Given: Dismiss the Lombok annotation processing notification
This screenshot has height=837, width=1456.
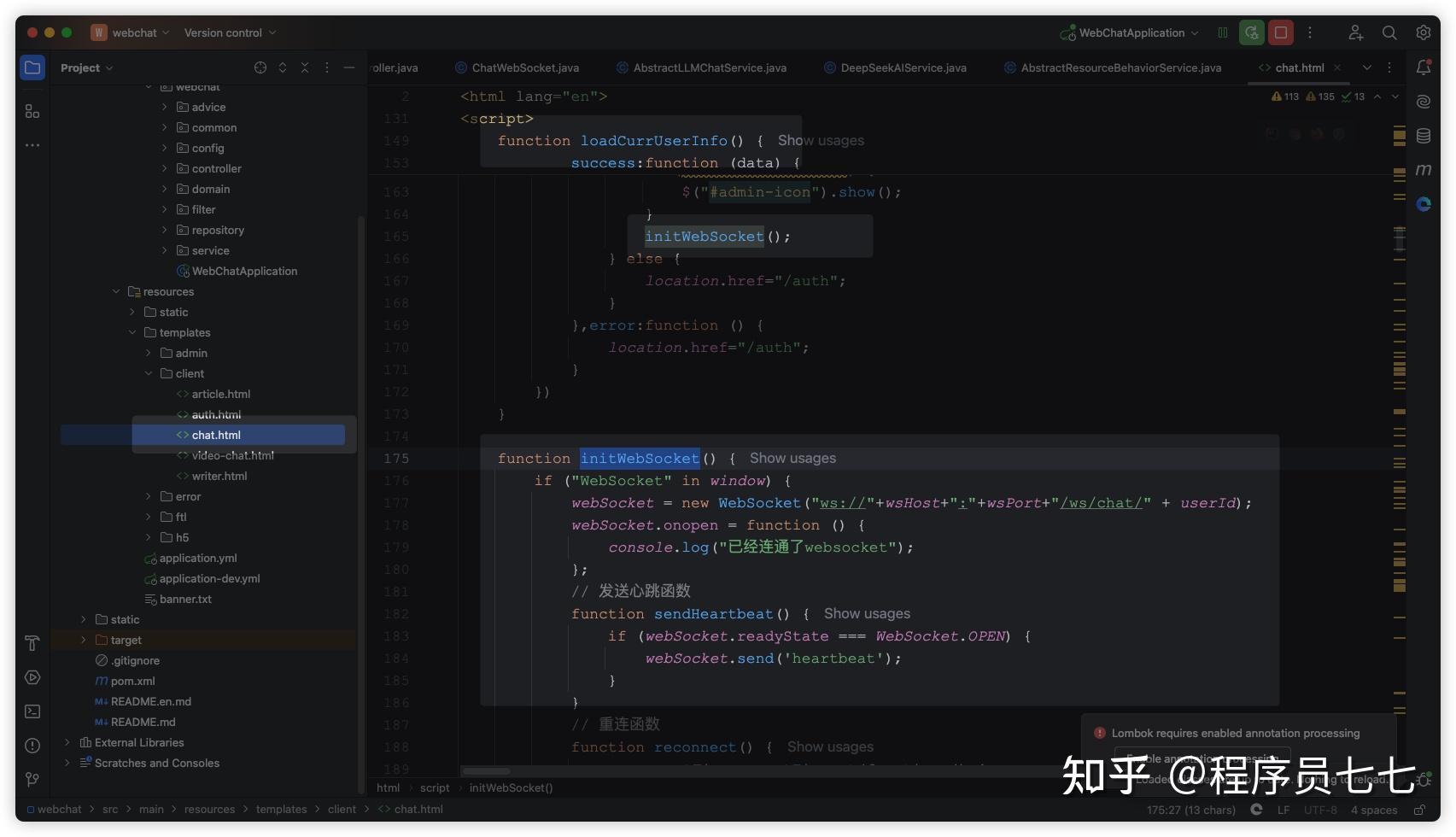Looking at the screenshot, I should pos(1383,733).
